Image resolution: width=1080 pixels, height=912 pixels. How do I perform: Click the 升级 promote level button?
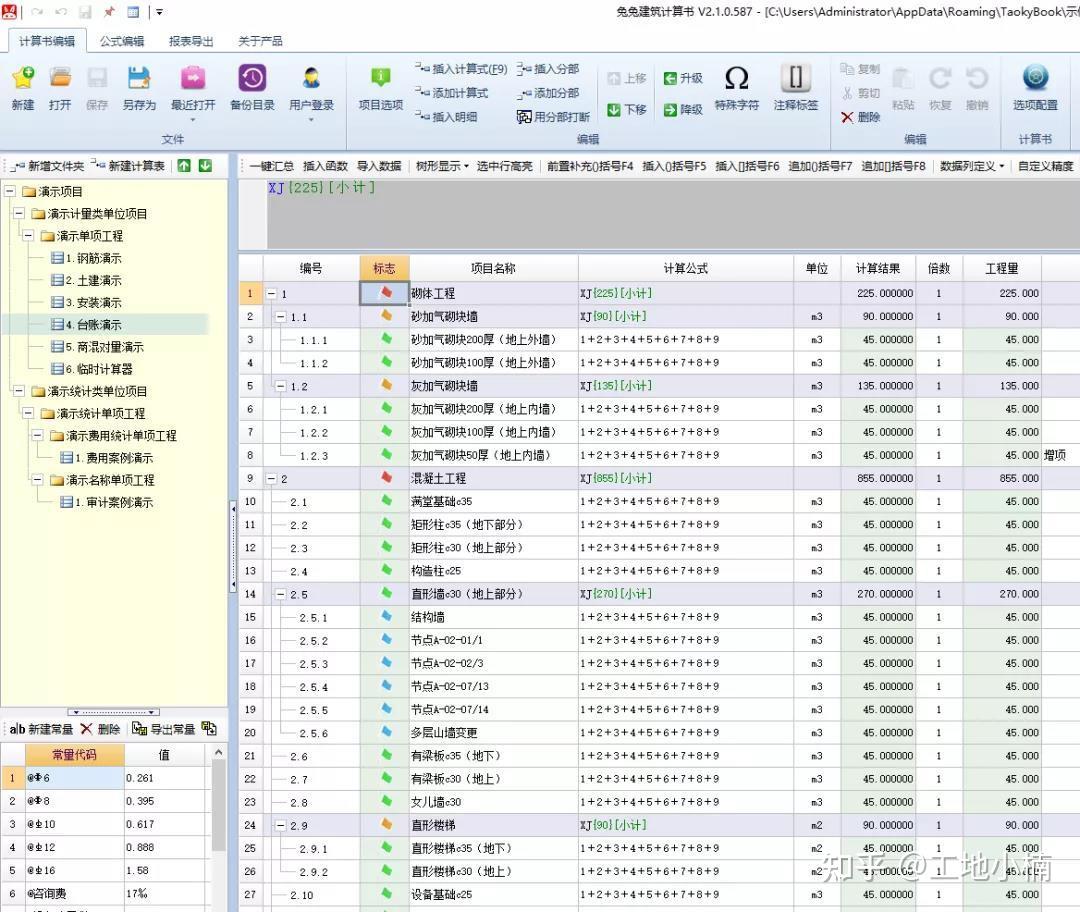(683, 78)
